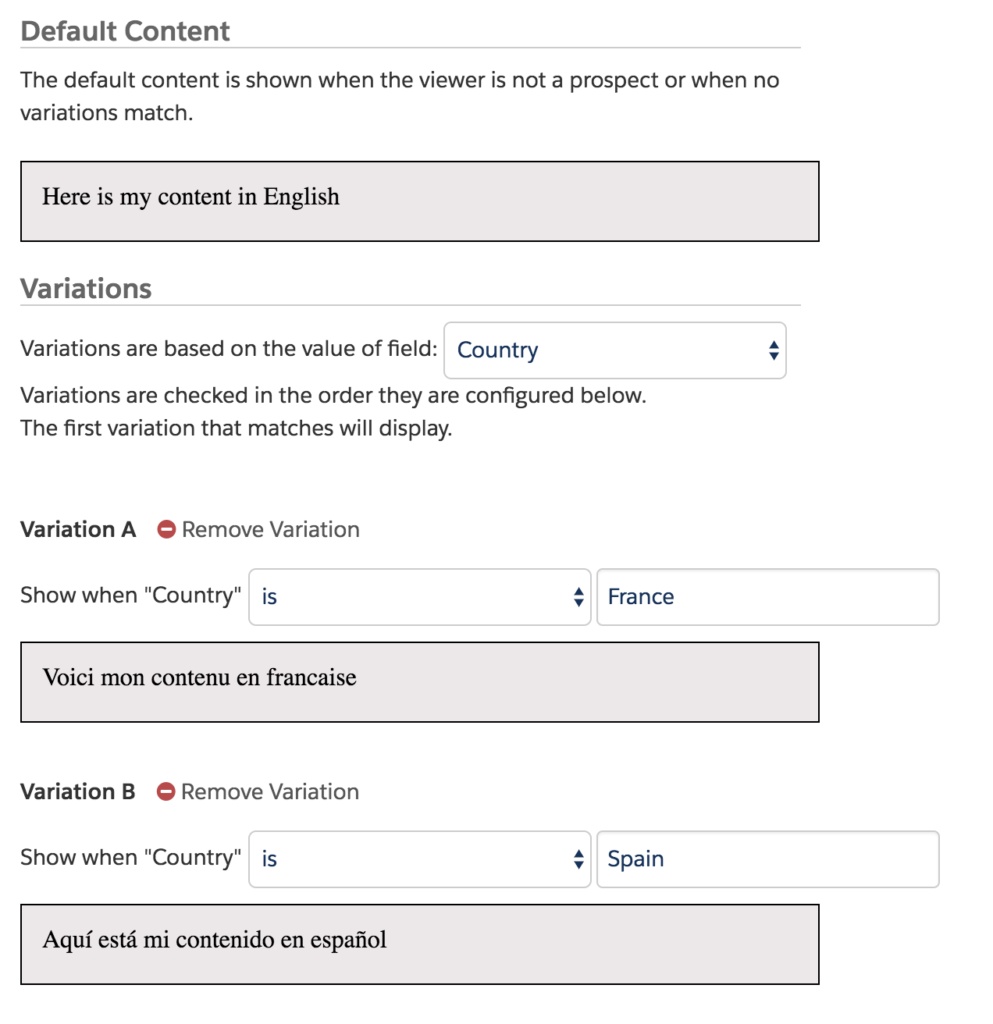Click the Spanish content editing area
The image size is (993, 1024).
point(420,943)
